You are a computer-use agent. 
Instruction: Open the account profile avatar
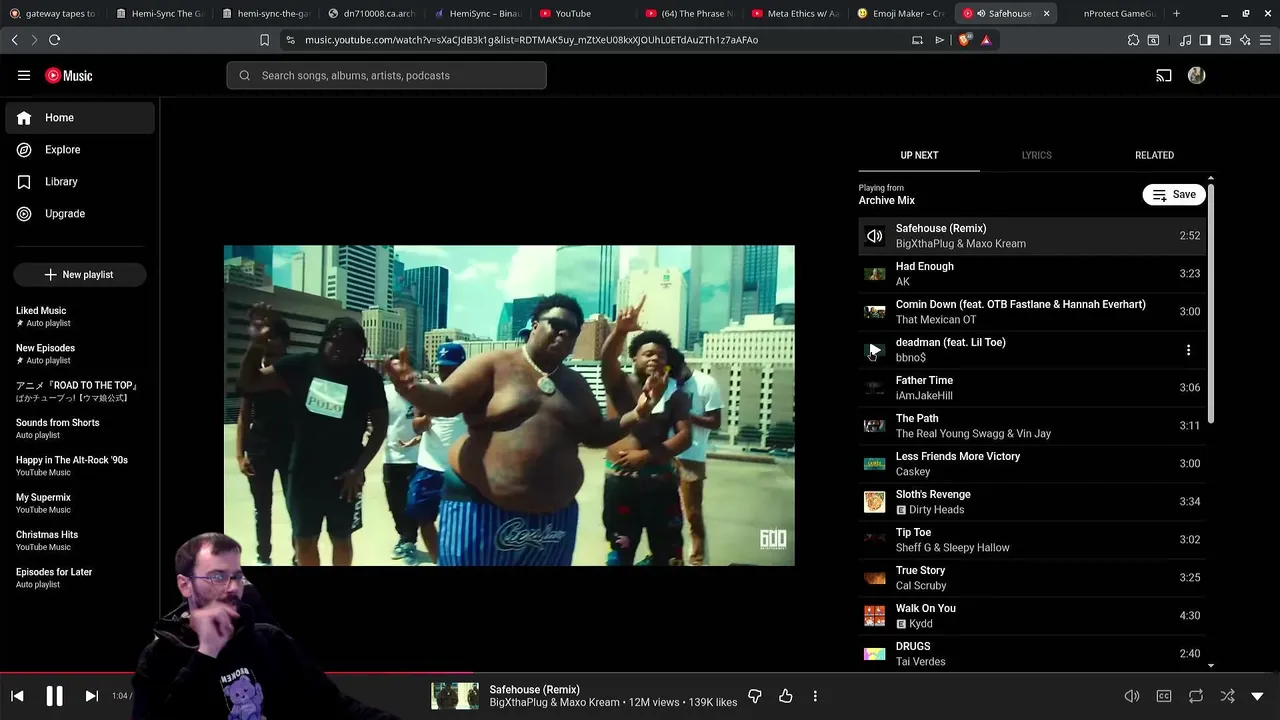pos(1196,75)
